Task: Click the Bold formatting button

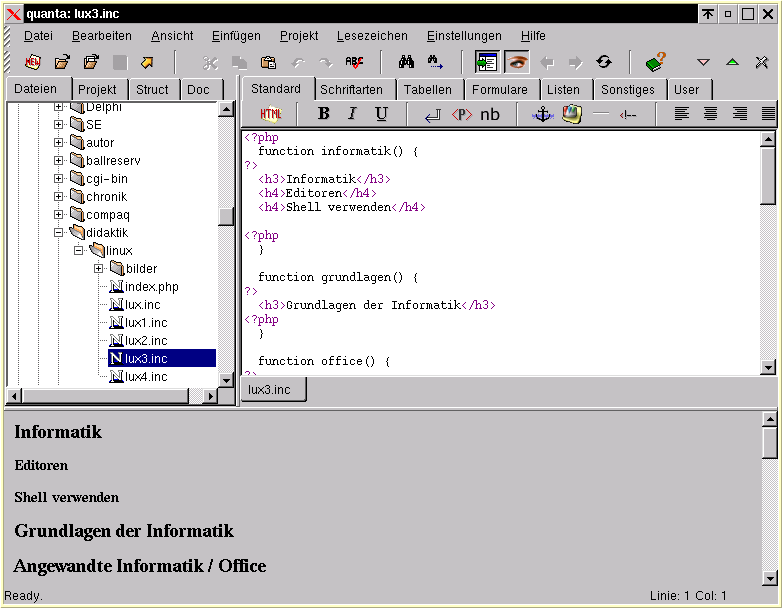Action: pos(323,114)
